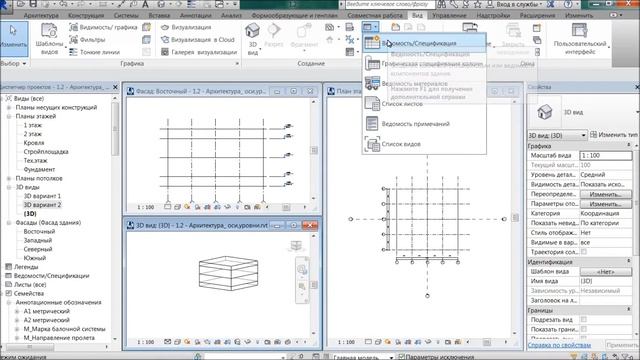Choose Ведомость/Спецификация from the menu
This screenshot has height=360, width=640.
[x=424, y=43]
